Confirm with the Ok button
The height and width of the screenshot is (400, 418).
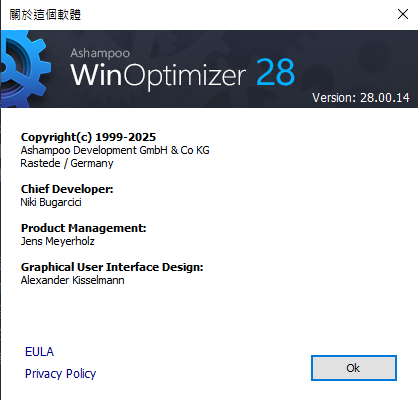click(x=354, y=368)
